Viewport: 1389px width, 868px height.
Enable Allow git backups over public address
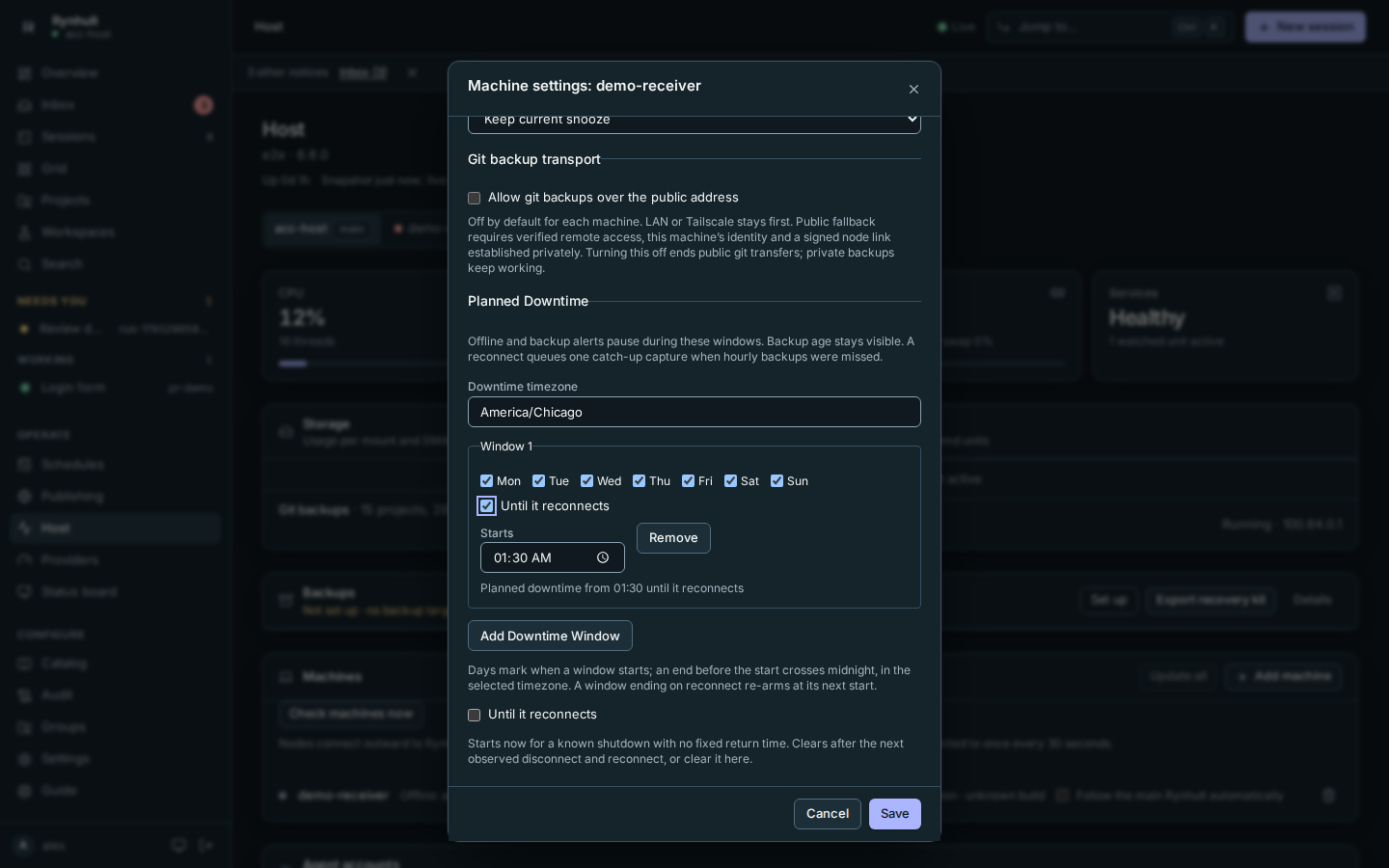click(474, 198)
